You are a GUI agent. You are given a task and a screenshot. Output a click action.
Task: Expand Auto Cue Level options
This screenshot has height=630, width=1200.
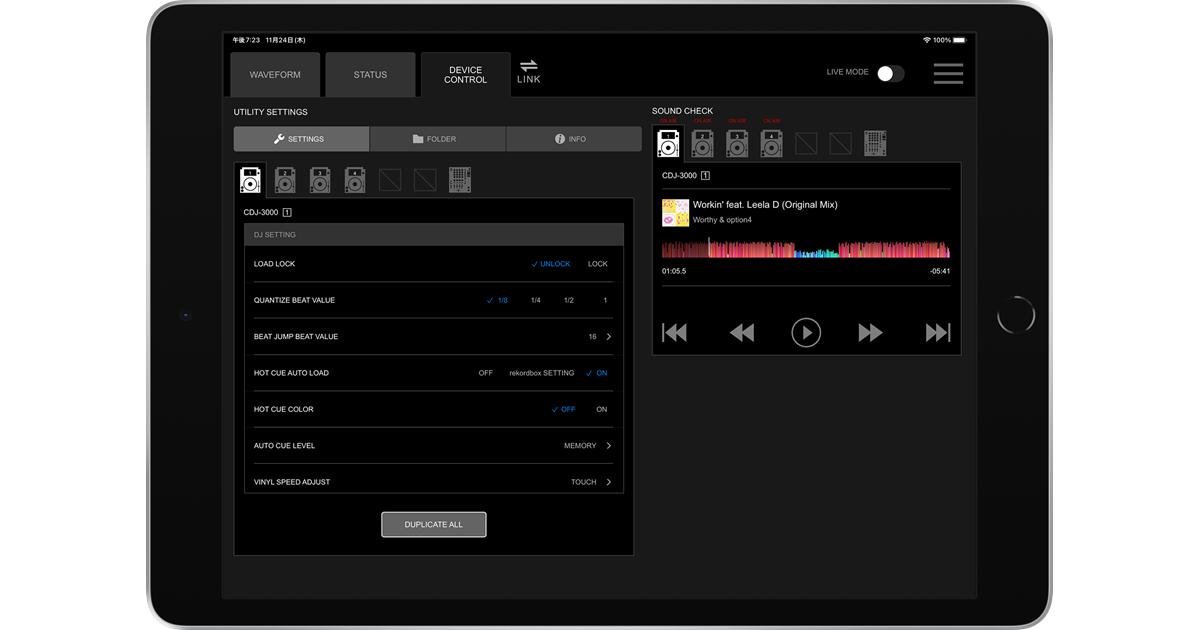[608, 446]
